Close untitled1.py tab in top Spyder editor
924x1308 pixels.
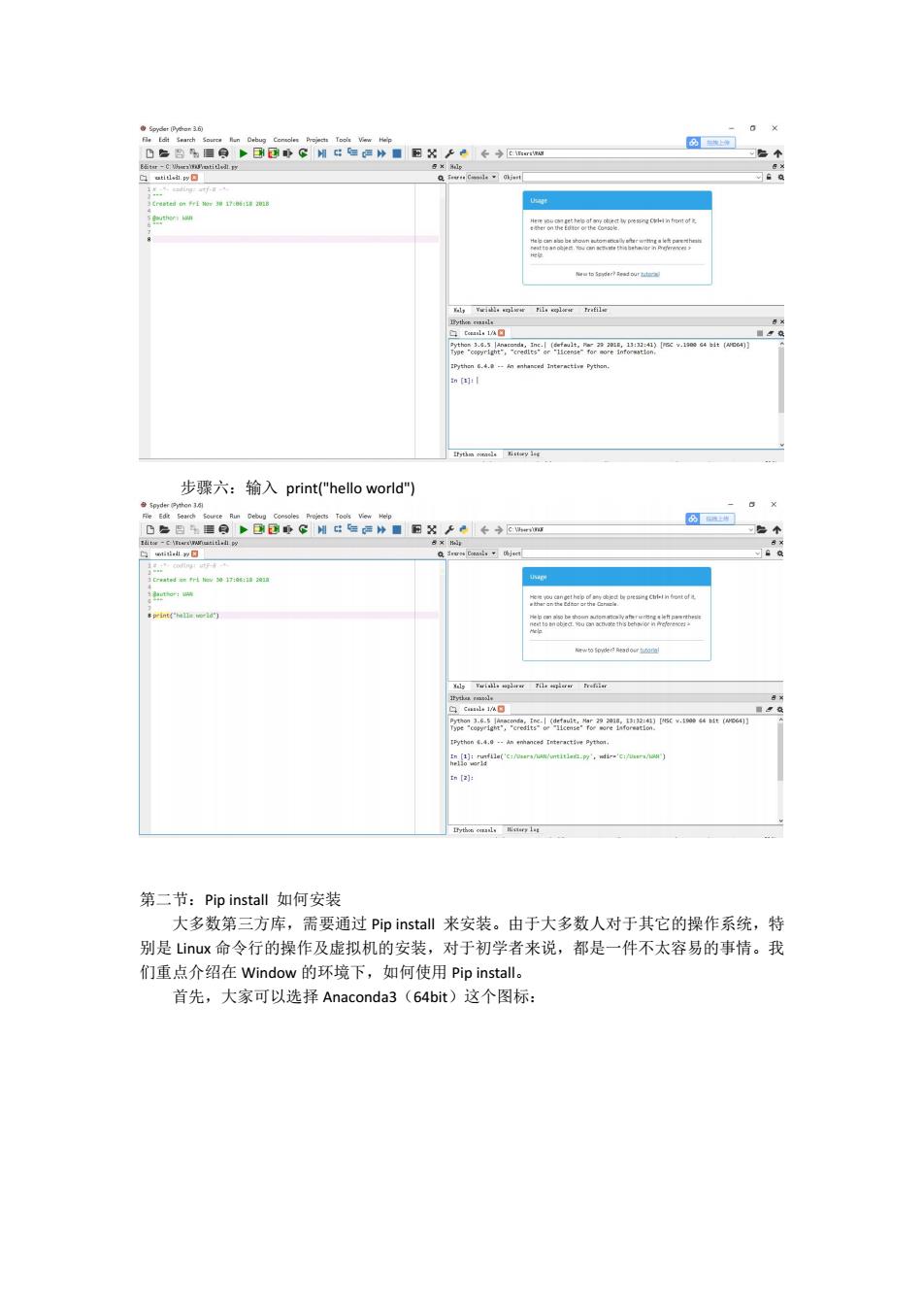[194, 178]
